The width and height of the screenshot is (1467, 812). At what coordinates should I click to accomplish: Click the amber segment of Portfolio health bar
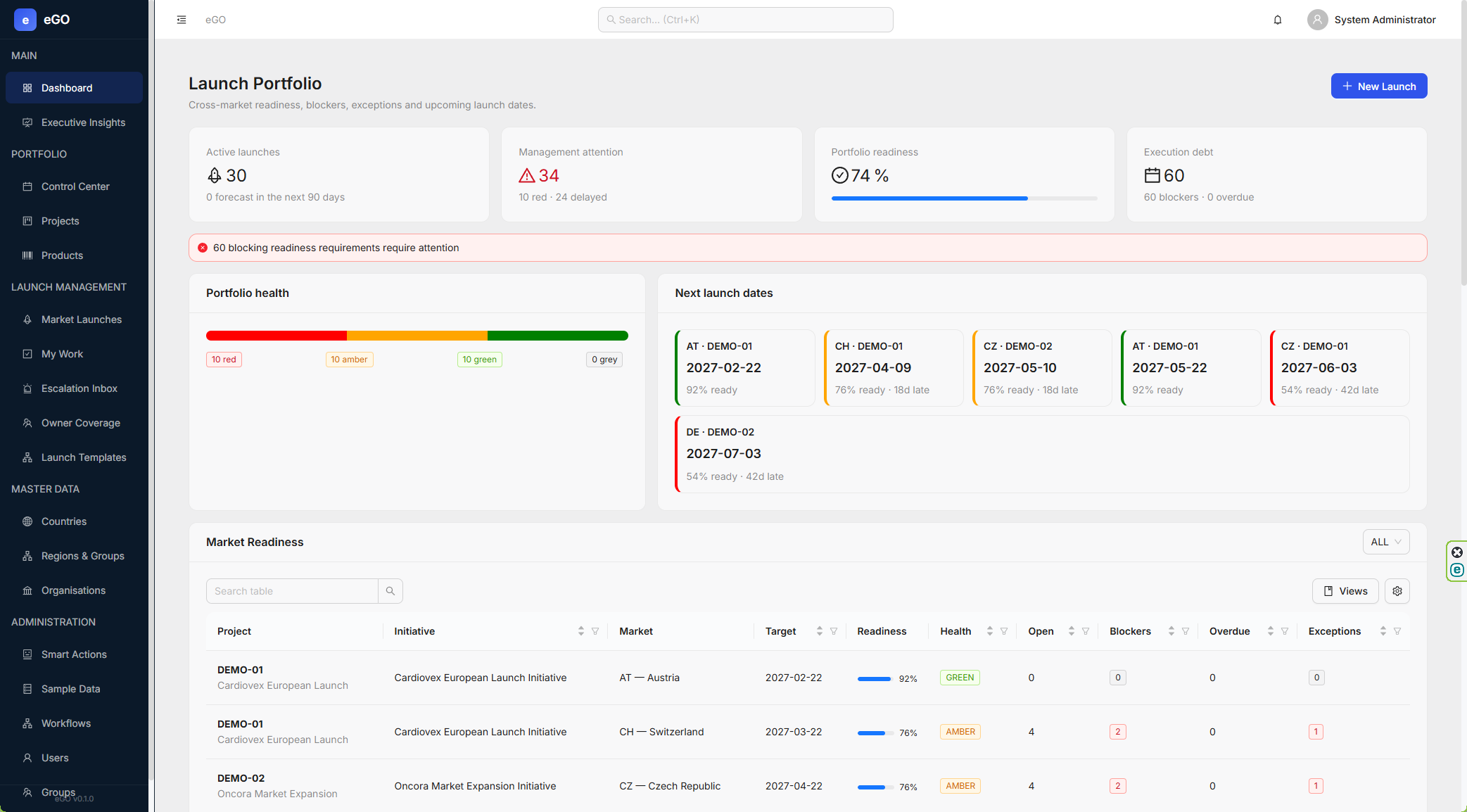point(417,336)
